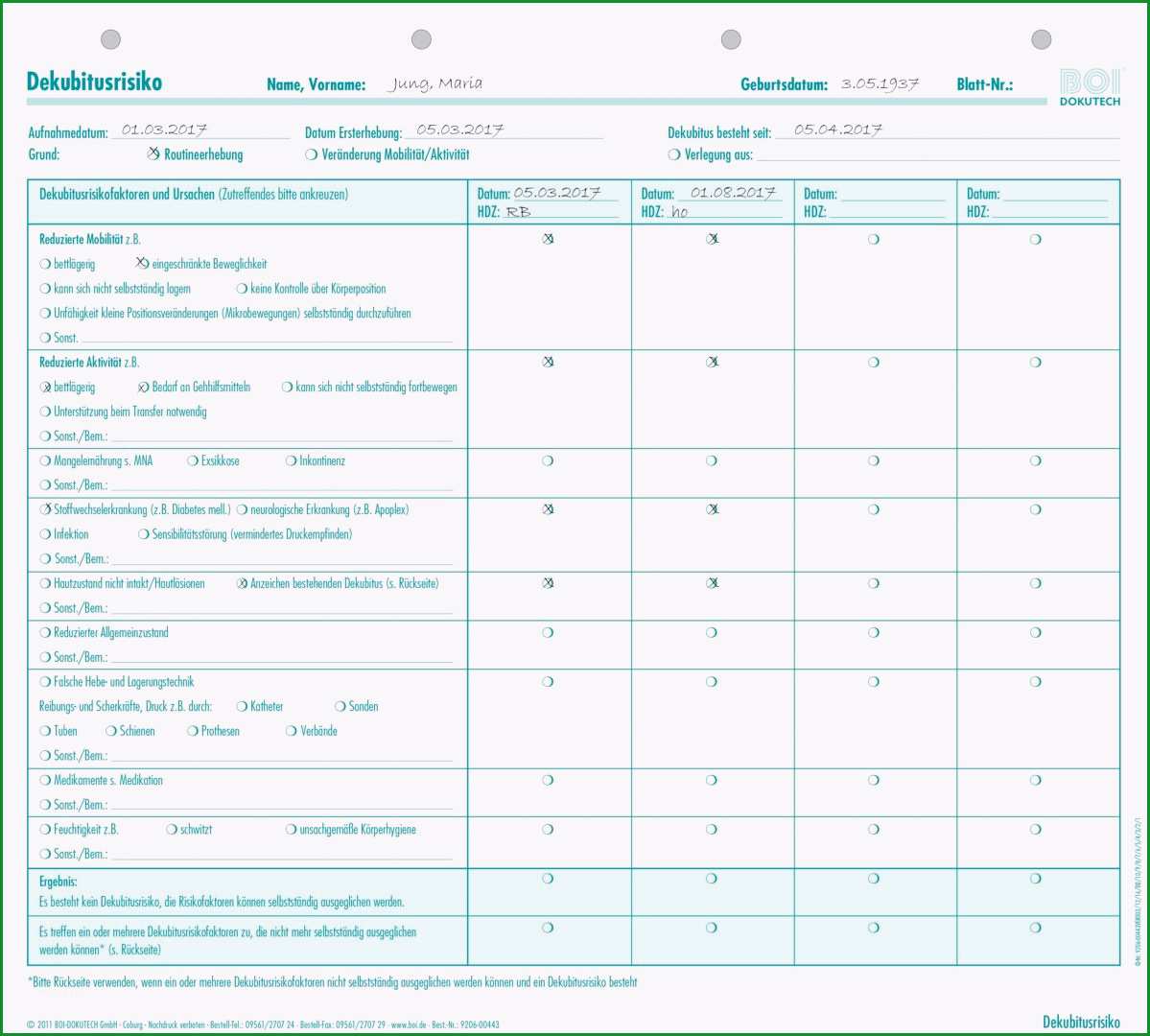Screen dimensions: 1150x1036
Task: Check the Sonden option
Action: (340, 707)
